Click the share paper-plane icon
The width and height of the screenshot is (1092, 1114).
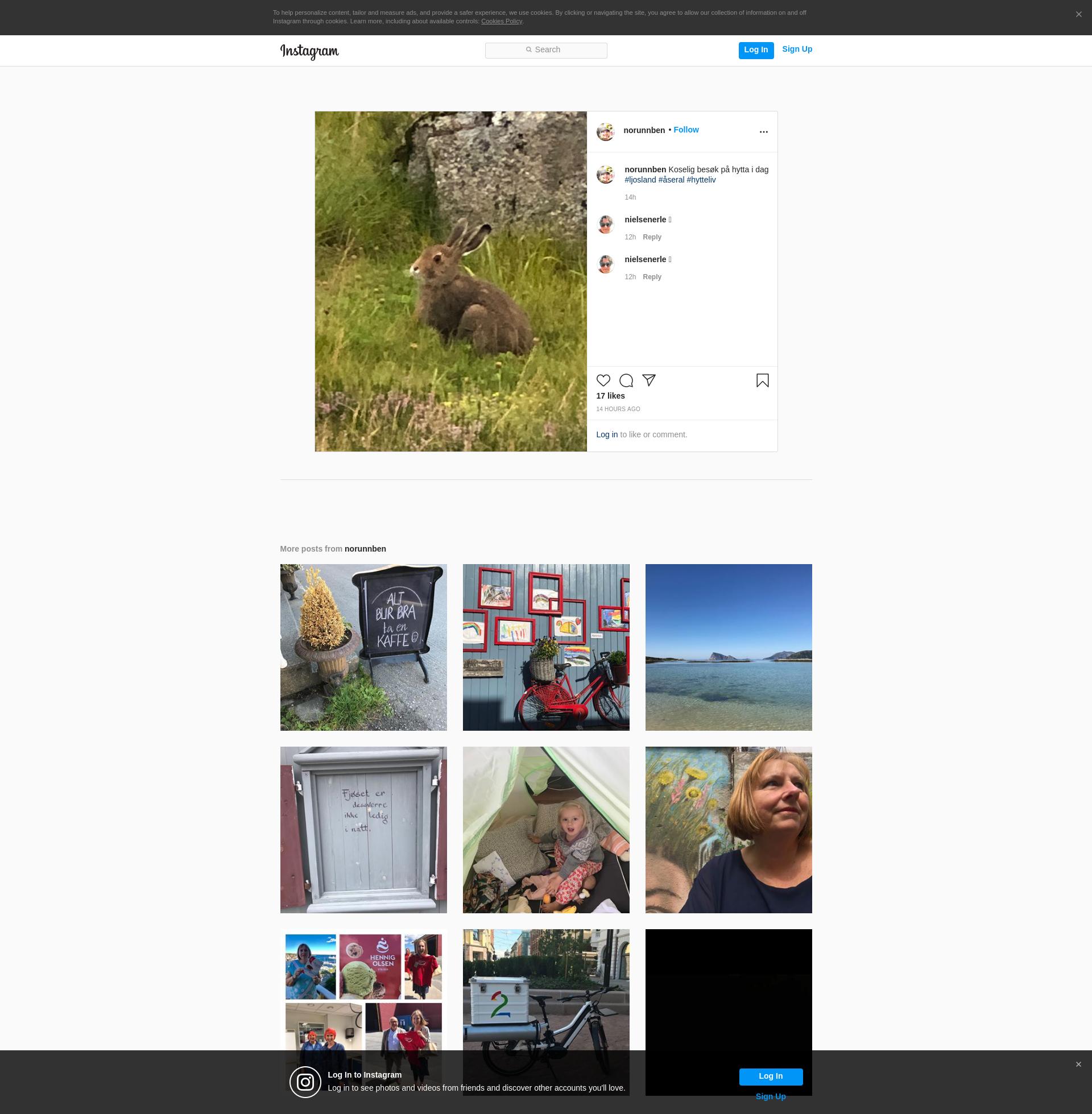click(x=649, y=380)
